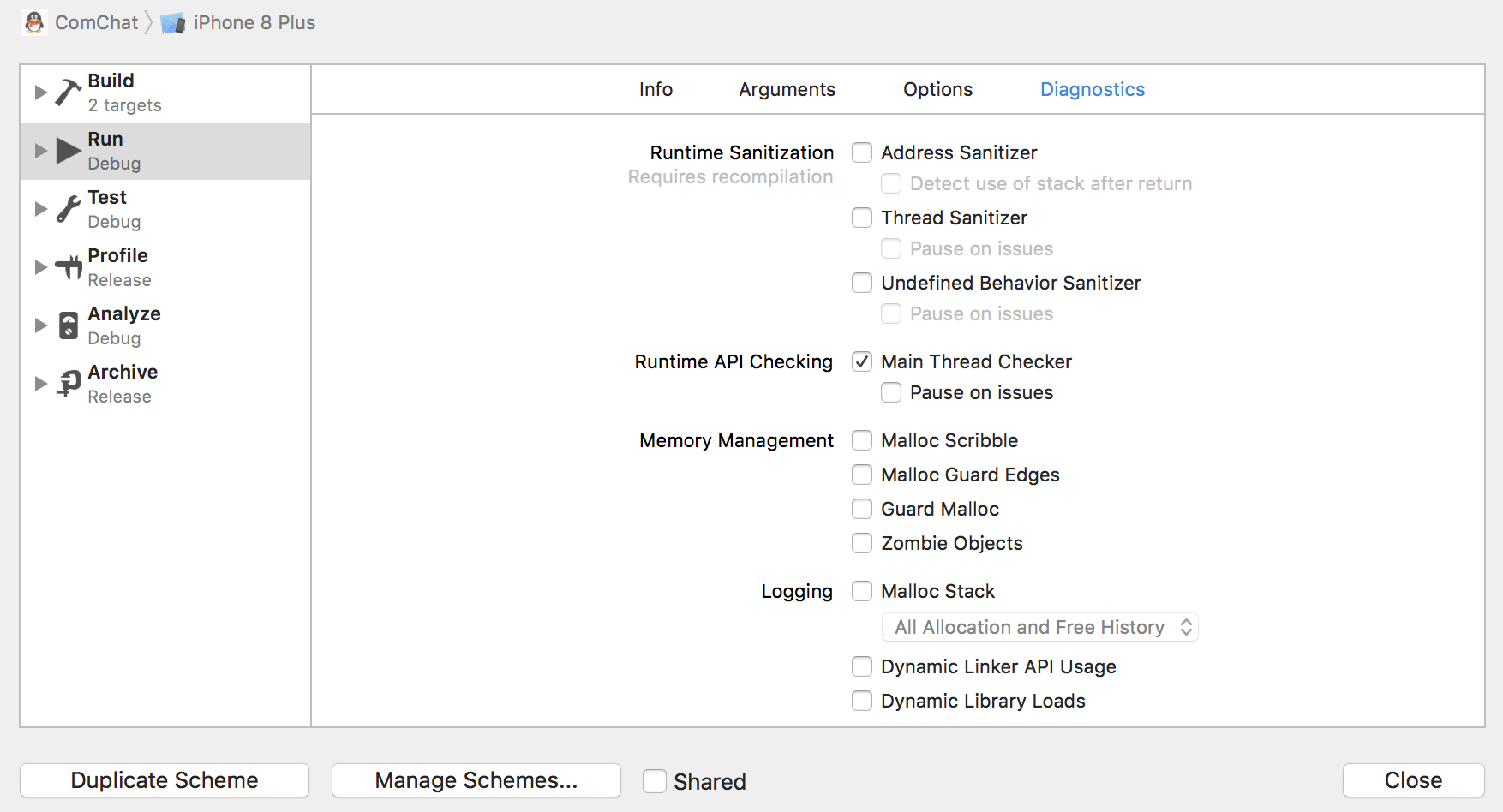
Task: Click ComChat scheme name in breadcrumb
Action: coord(96,22)
